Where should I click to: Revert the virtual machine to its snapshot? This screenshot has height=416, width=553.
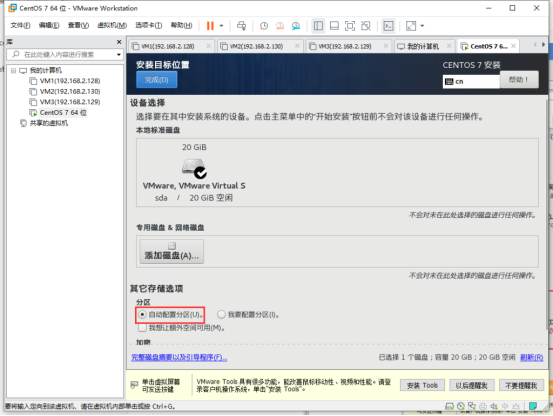[x=280, y=26]
